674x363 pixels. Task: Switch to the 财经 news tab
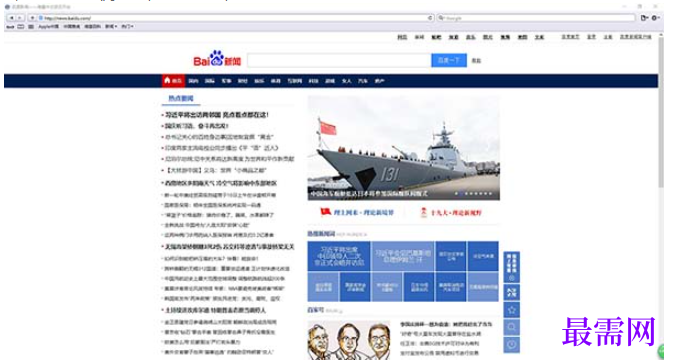[243, 81]
